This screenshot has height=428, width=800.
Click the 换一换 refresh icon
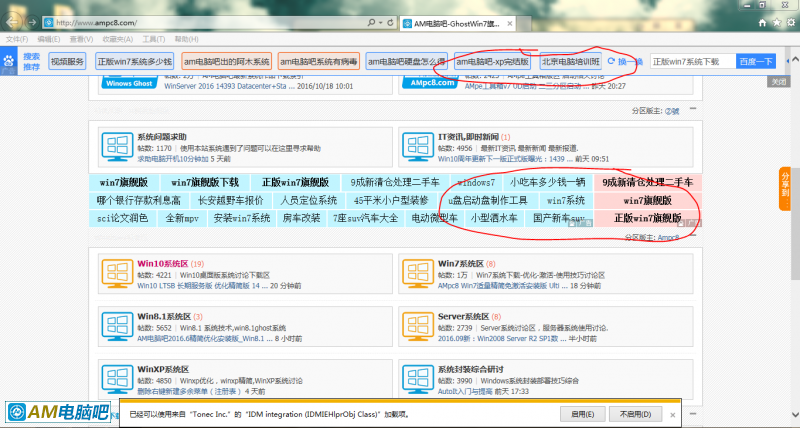pyautogui.click(x=611, y=61)
